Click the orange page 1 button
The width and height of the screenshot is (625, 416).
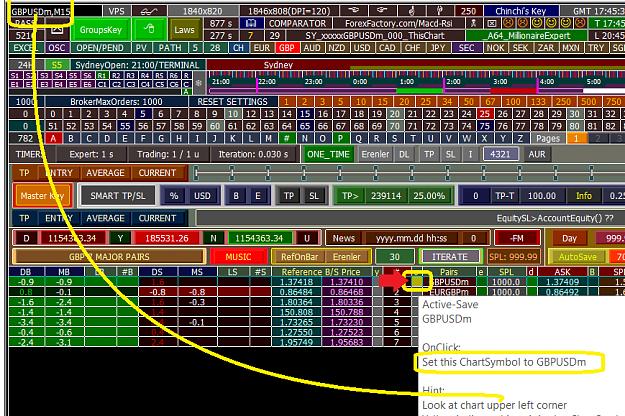pos(576,138)
